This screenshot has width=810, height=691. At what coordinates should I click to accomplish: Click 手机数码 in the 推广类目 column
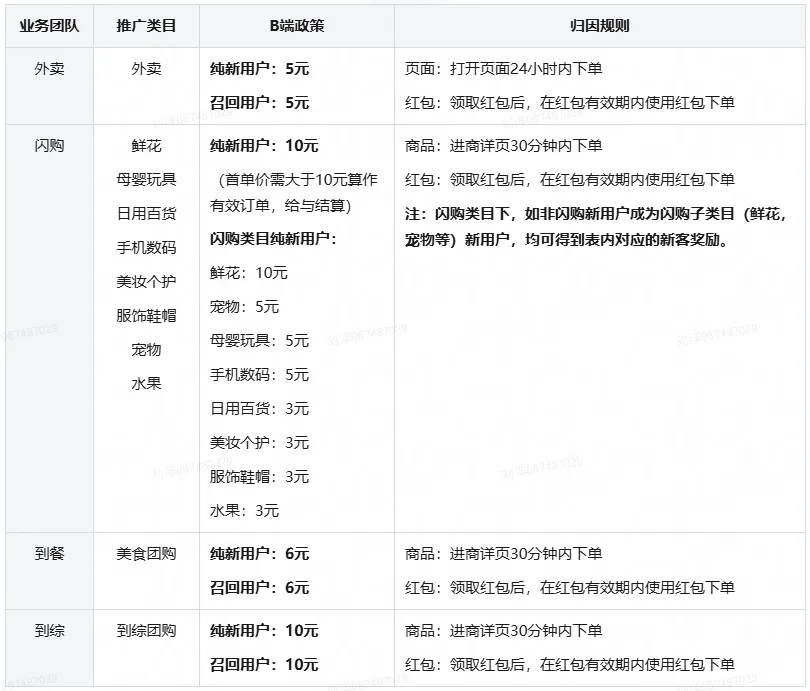[x=146, y=248]
